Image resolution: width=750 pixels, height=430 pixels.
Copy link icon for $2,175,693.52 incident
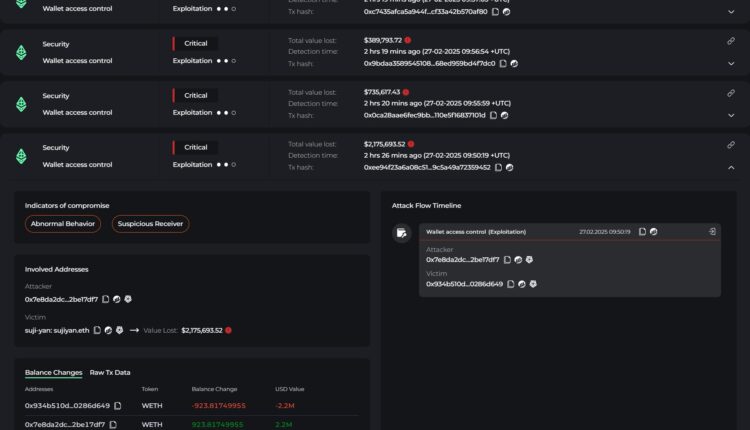[731, 145]
